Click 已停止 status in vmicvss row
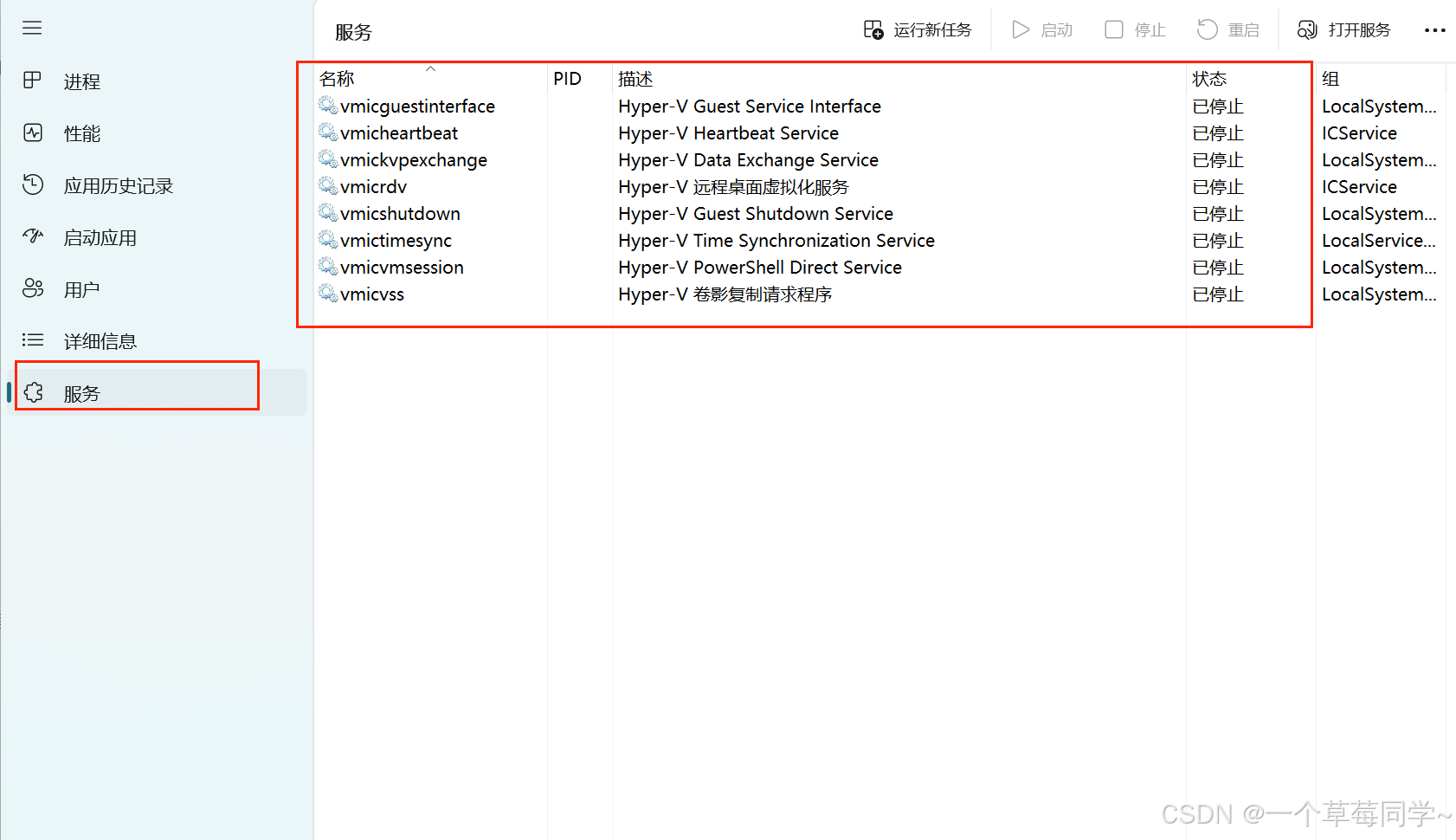 point(1218,294)
